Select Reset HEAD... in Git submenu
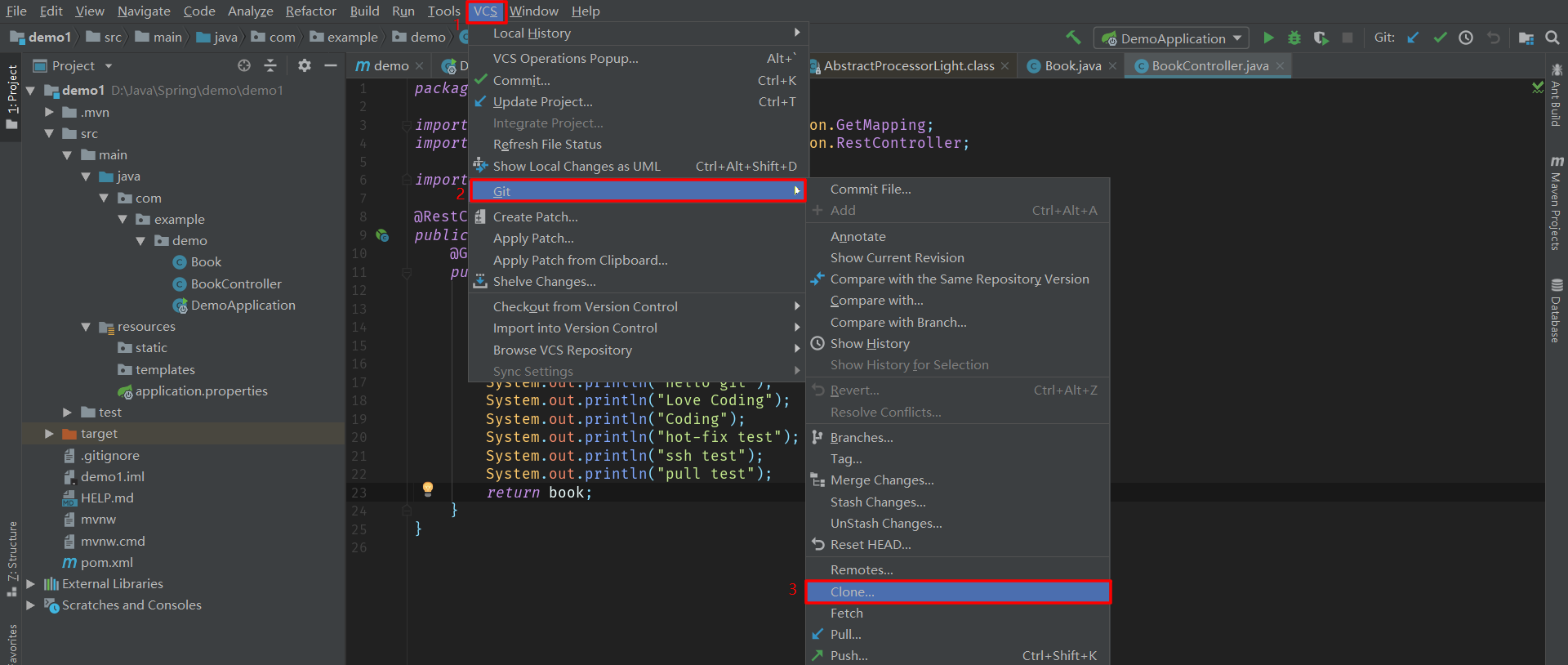Viewport: 1568px width, 665px height. [958, 544]
